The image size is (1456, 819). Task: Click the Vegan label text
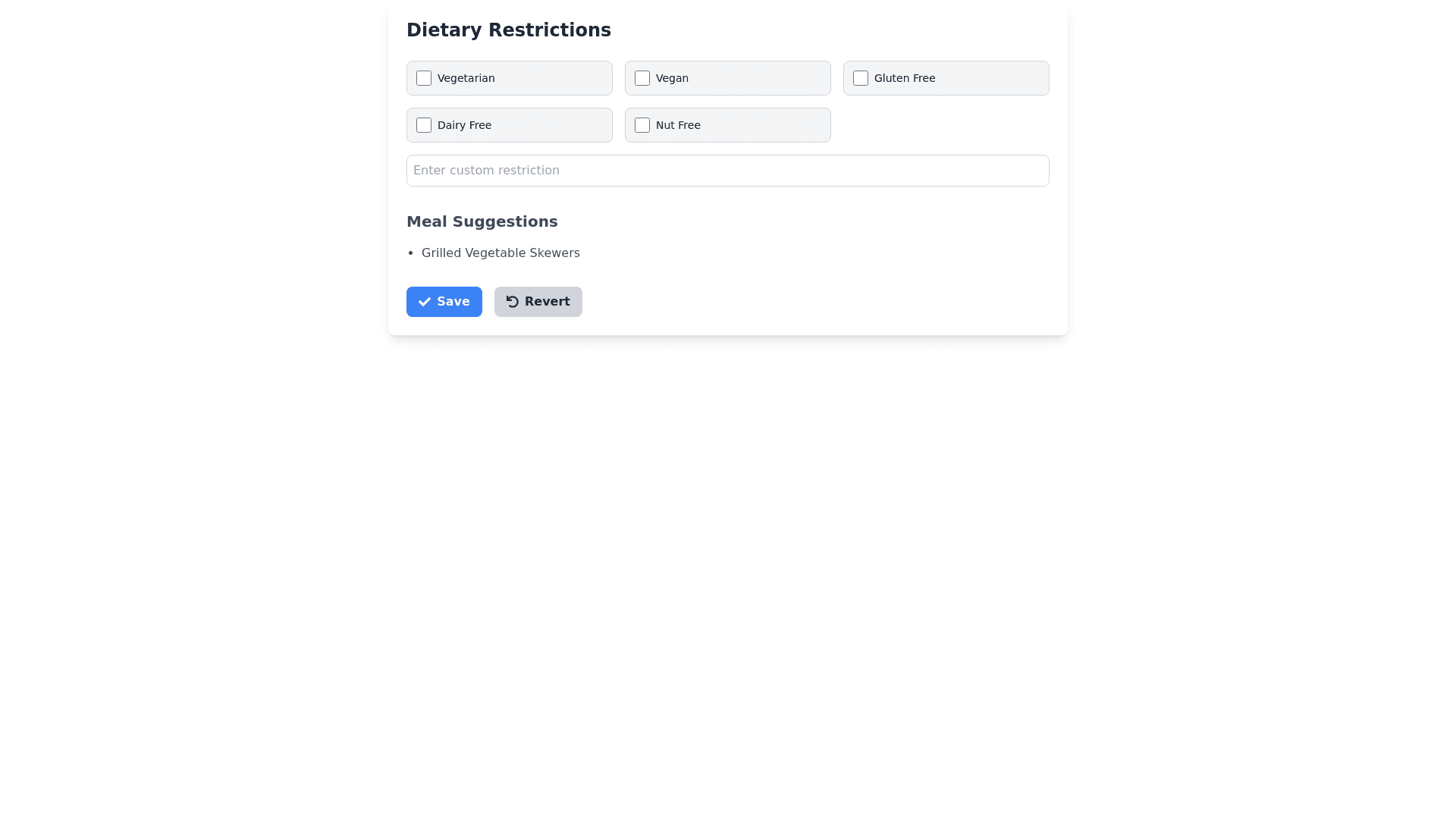(672, 78)
